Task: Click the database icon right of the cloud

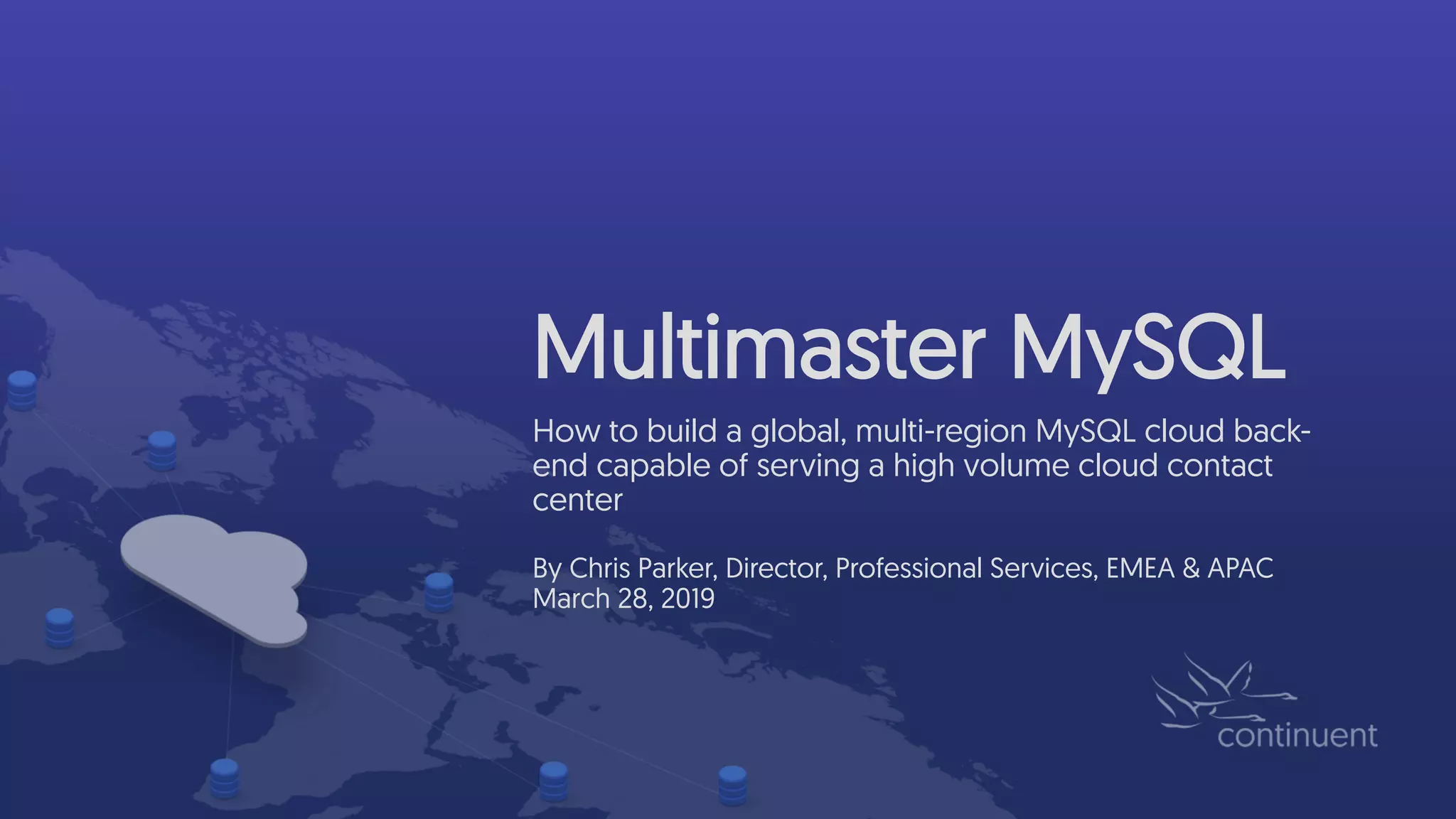Action: click(439, 591)
